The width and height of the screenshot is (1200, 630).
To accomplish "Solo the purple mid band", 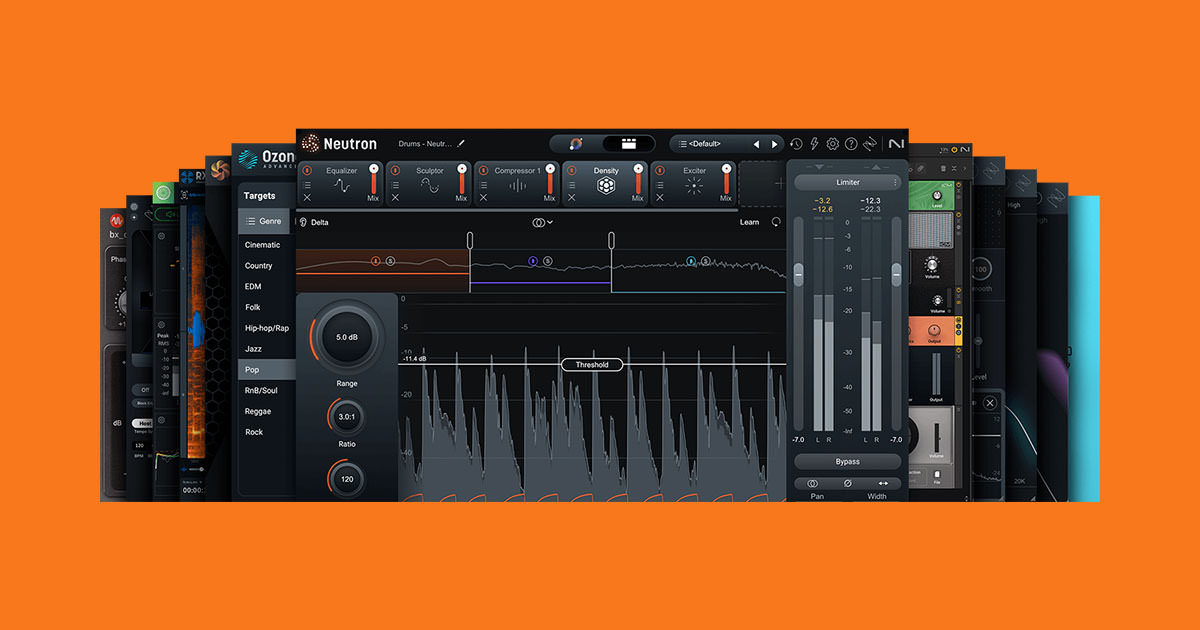I will pyautogui.click(x=546, y=261).
